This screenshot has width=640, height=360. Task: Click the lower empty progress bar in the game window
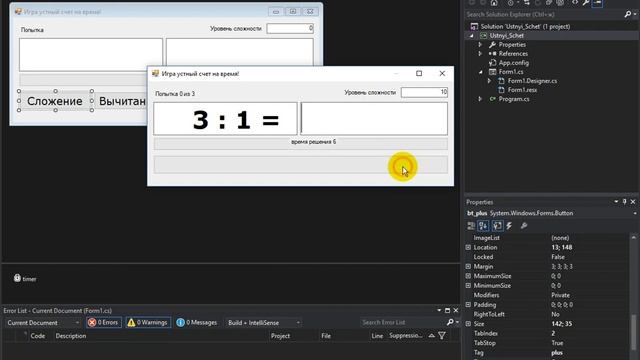click(x=300, y=165)
